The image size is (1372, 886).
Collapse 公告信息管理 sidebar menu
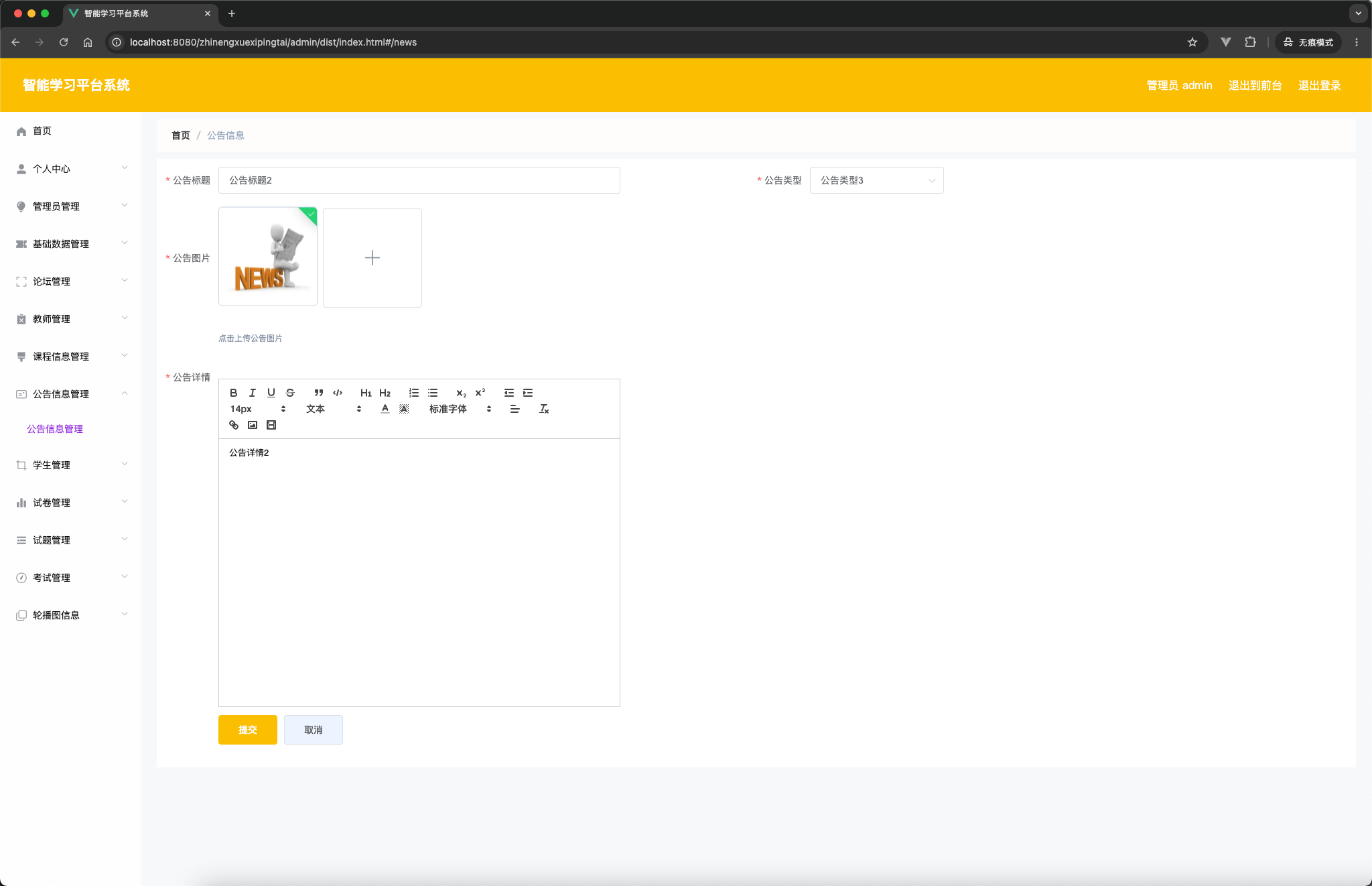[x=70, y=394]
